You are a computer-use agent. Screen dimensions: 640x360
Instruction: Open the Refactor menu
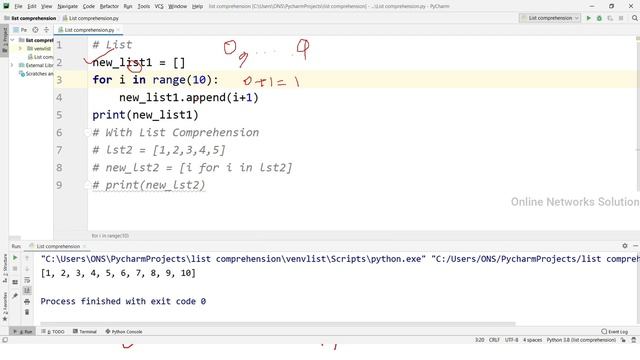(x=109, y=6)
